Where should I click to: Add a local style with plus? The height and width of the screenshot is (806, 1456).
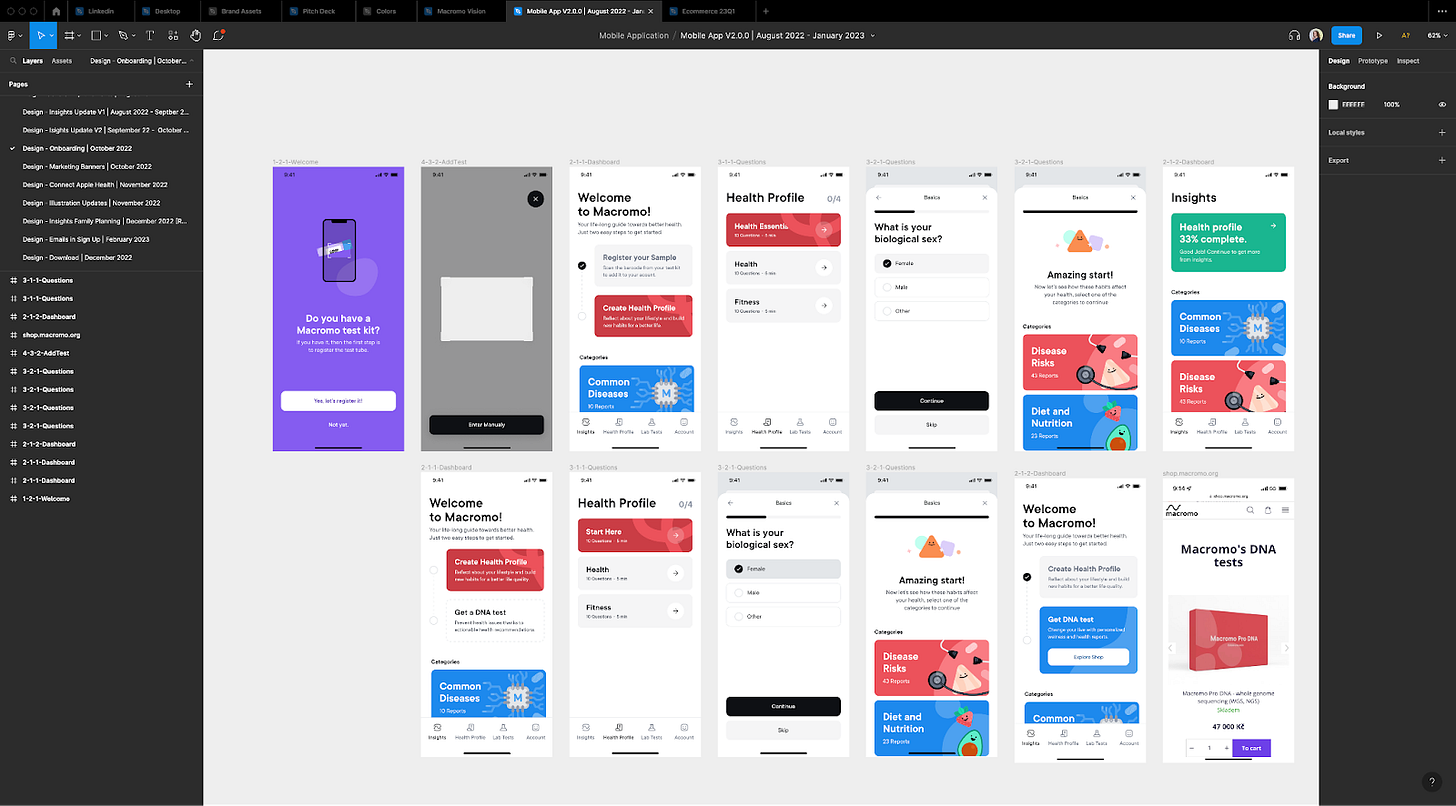point(1441,132)
